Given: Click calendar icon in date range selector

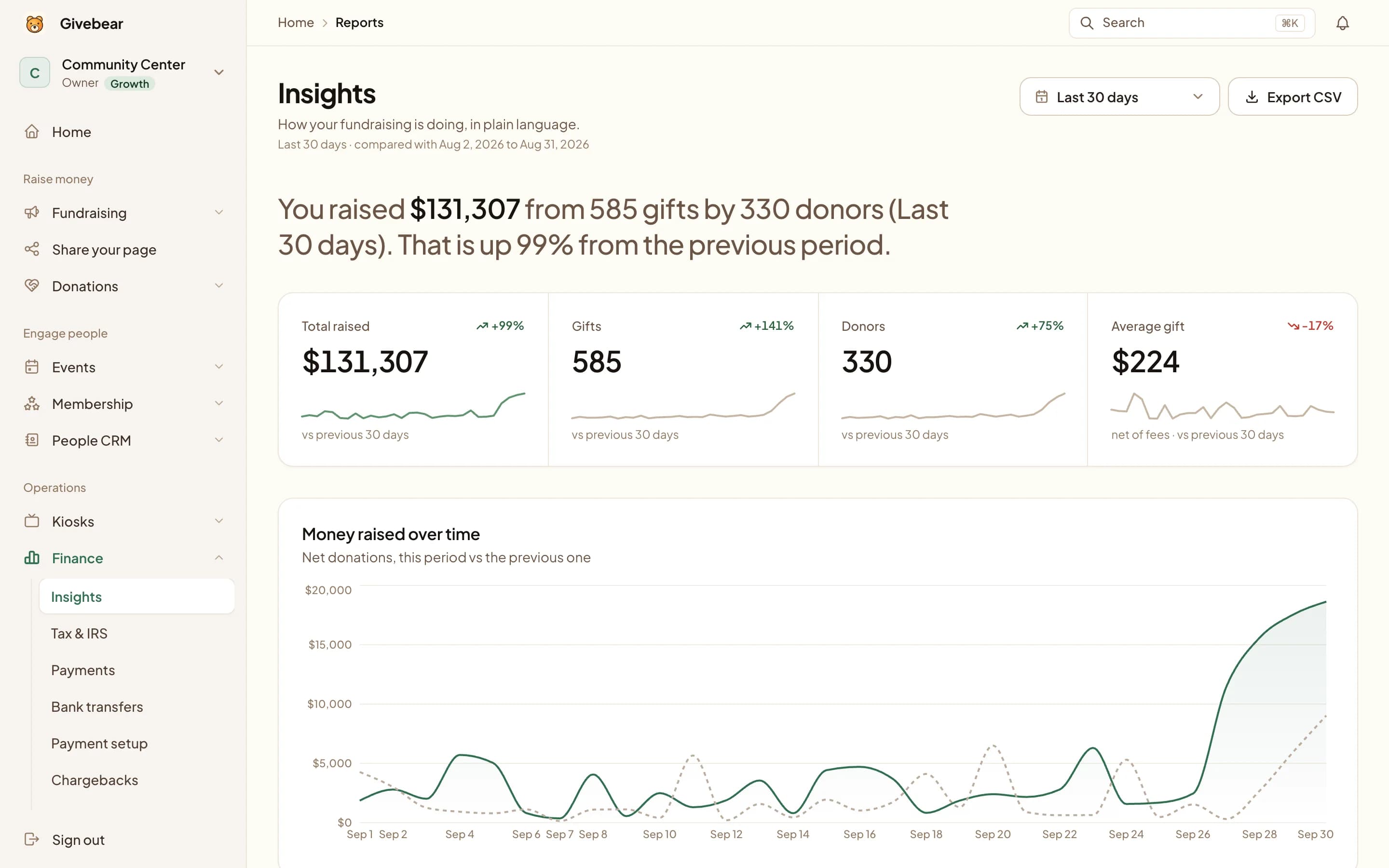Looking at the screenshot, I should (1041, 97).
